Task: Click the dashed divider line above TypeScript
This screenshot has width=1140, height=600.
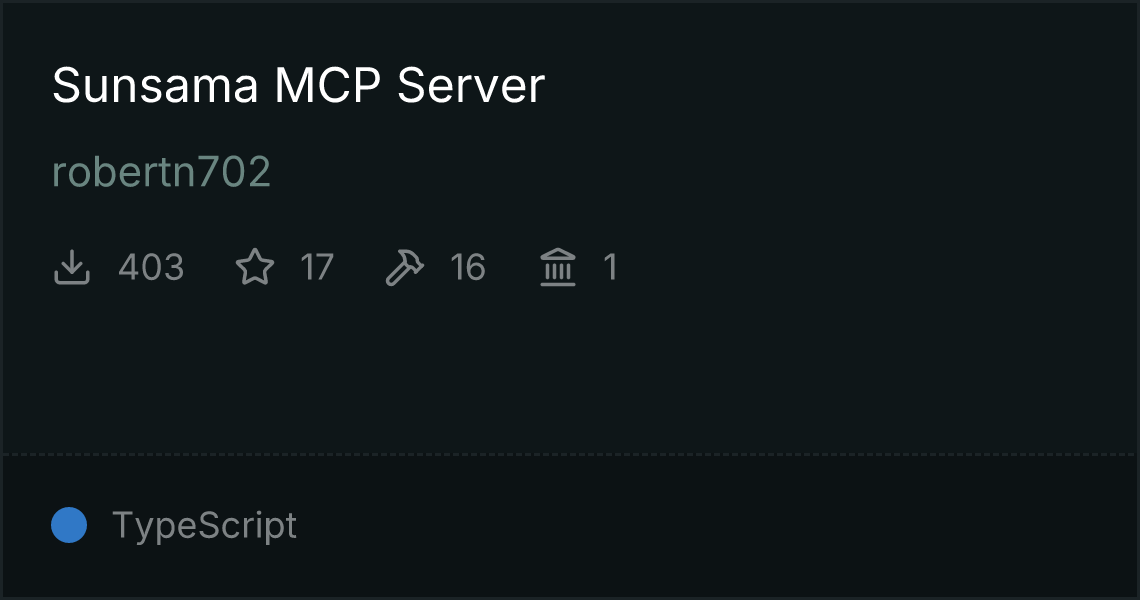Action: pos(570,455)
